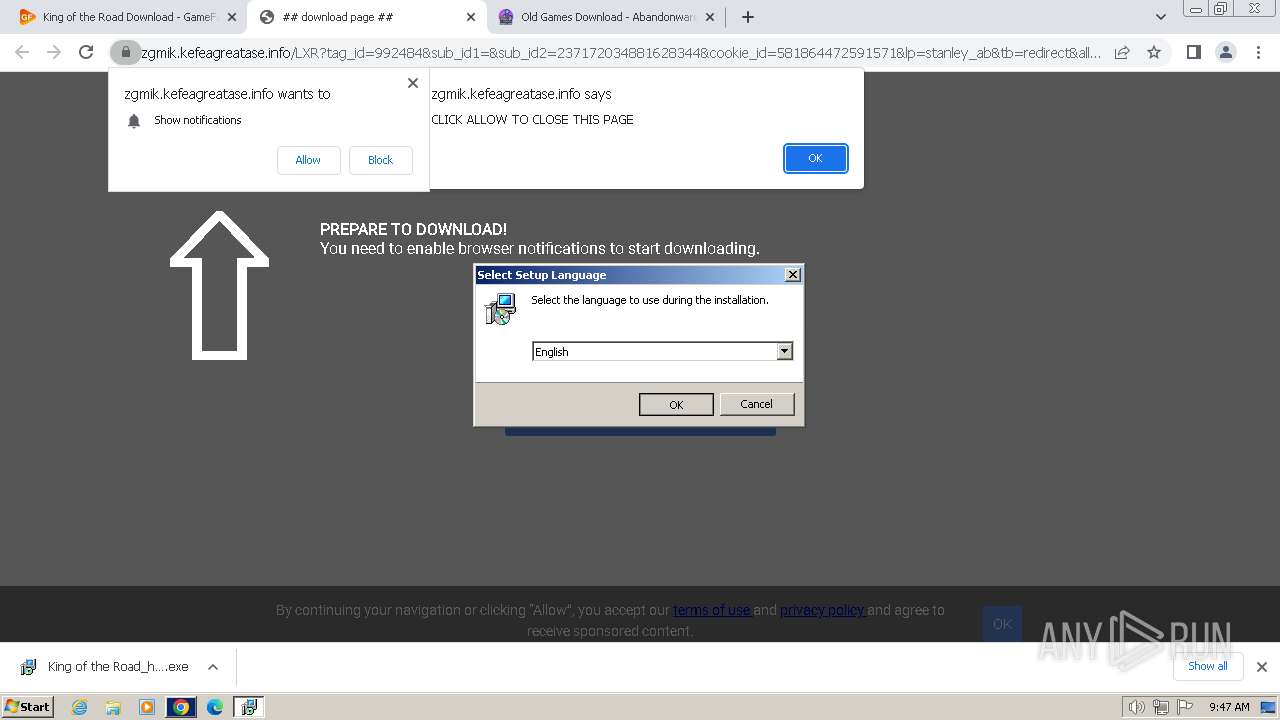Close the download page tab
This screenshot has width=1280, height=720.
click(x=471, y=17)
